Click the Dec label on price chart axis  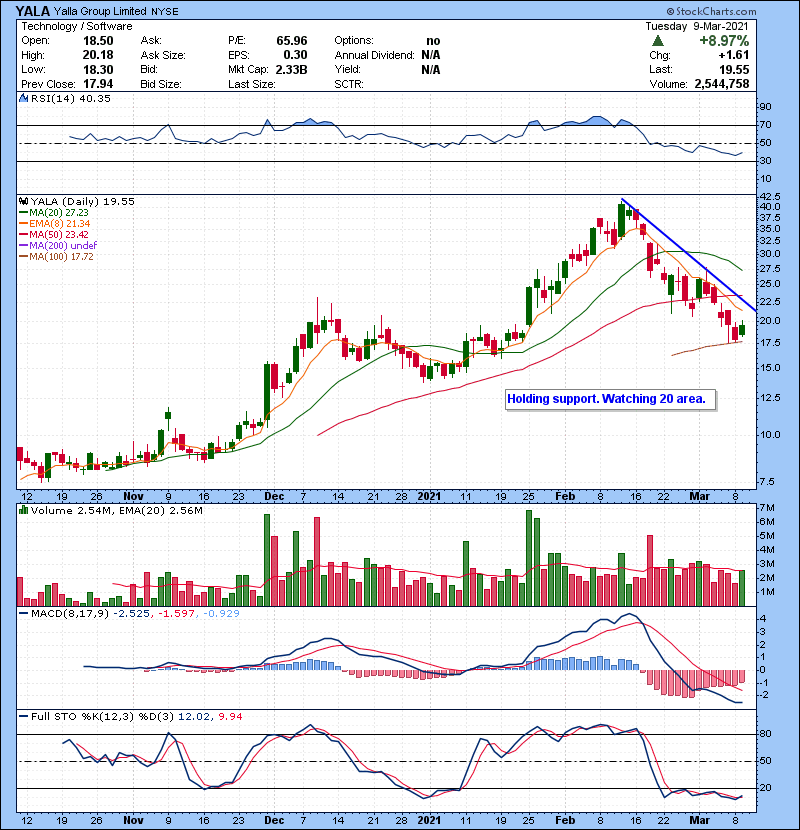tap(274, 497)
